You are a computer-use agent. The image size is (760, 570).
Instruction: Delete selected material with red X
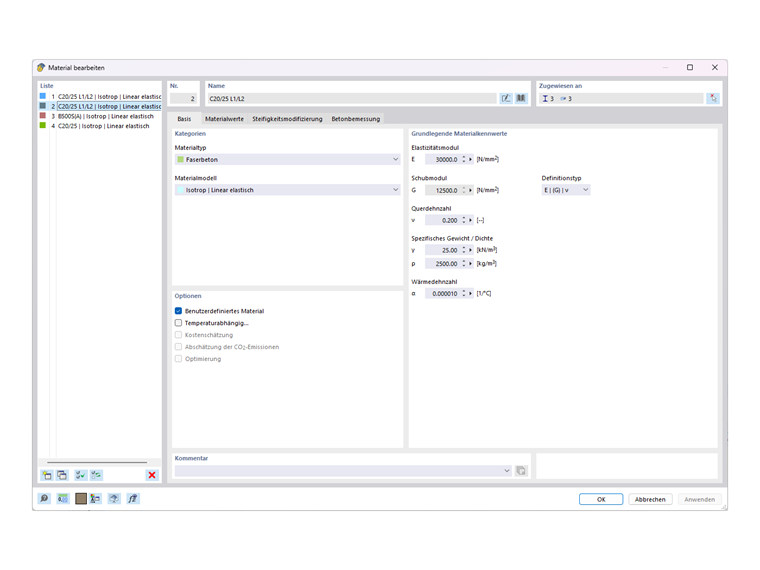coord(152,475)
